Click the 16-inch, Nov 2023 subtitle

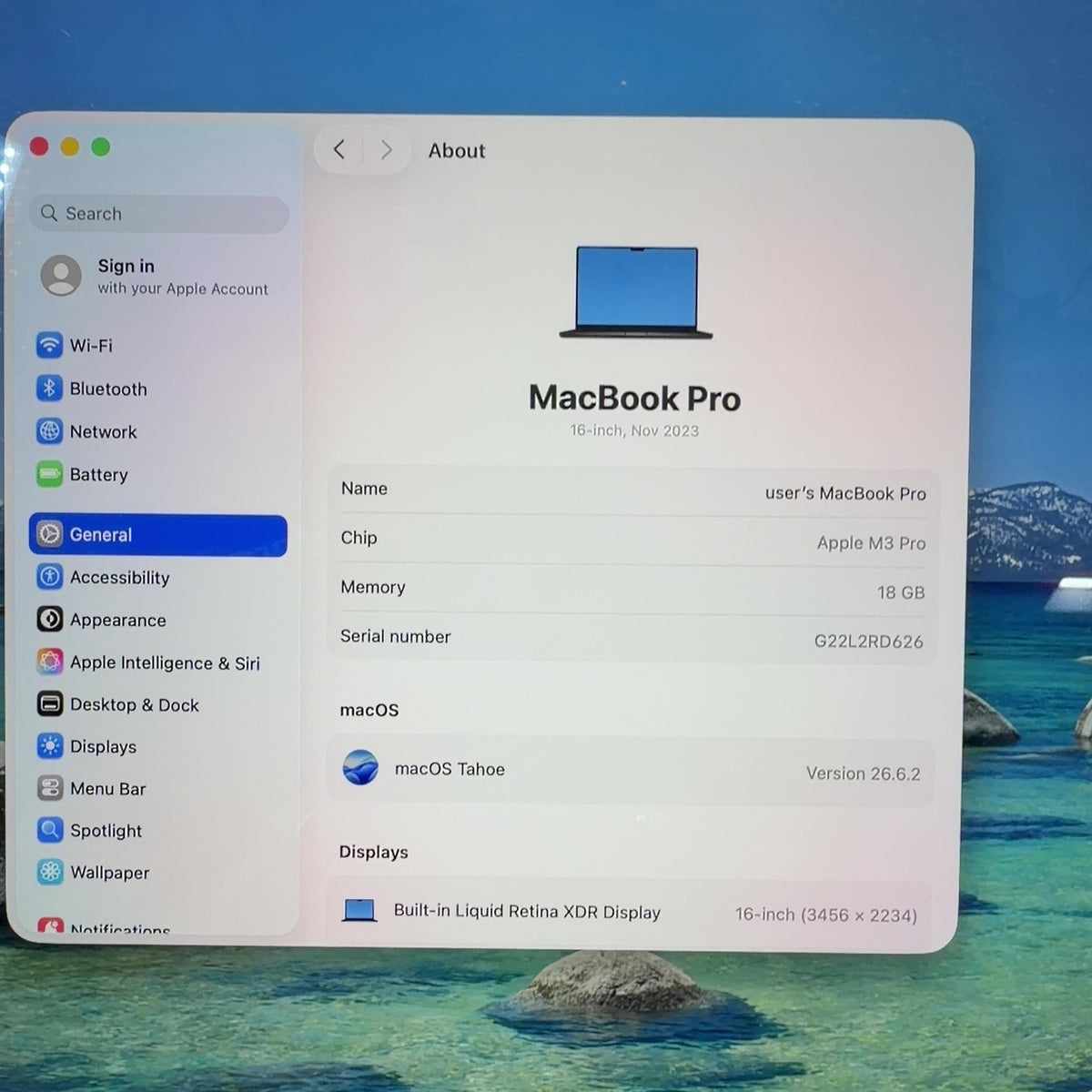coord(634,430)
